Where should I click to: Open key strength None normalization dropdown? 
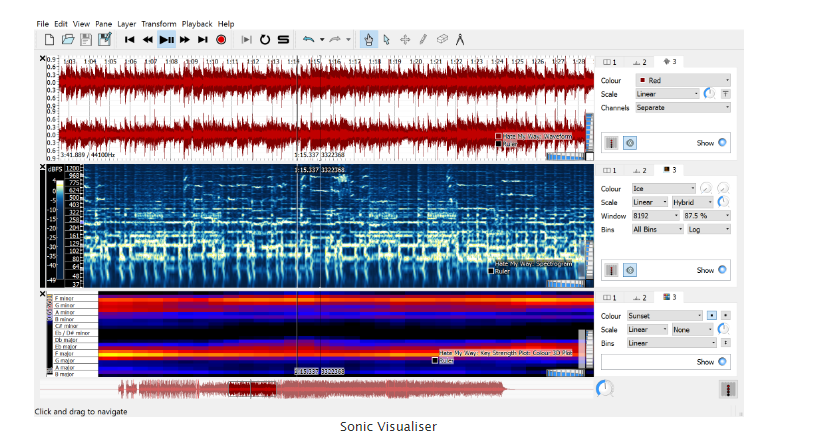tap(692, 330)
